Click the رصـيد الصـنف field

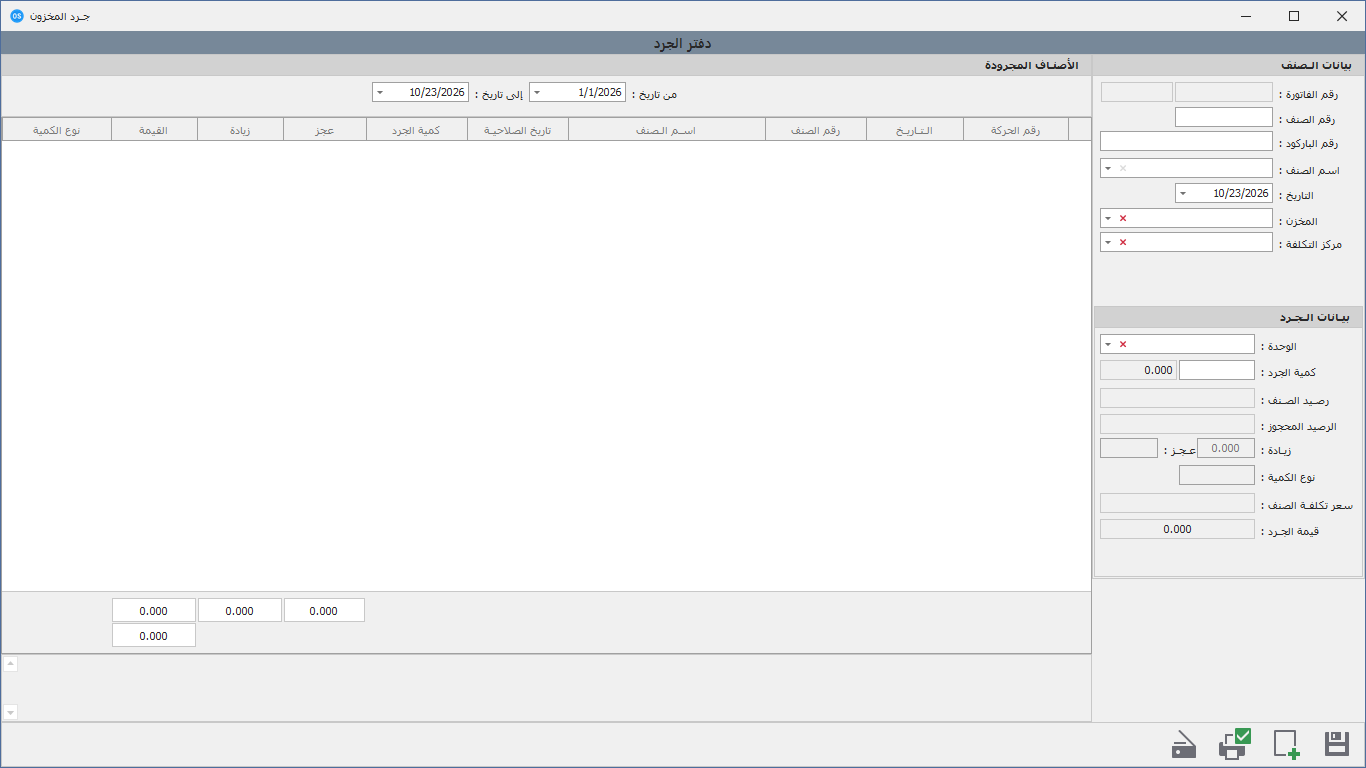1177,398
